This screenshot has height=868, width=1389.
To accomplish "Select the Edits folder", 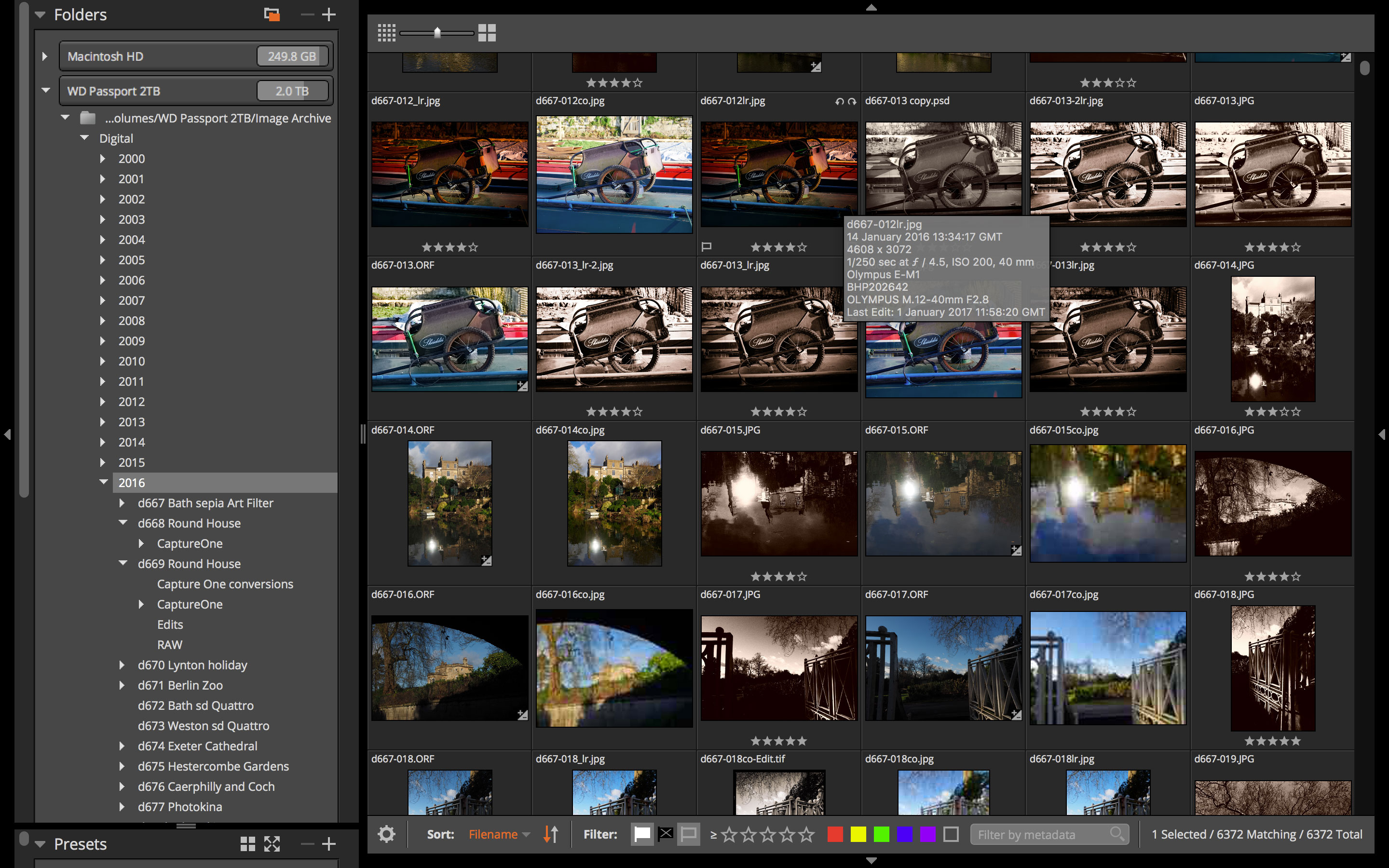I will pos(170,624).
